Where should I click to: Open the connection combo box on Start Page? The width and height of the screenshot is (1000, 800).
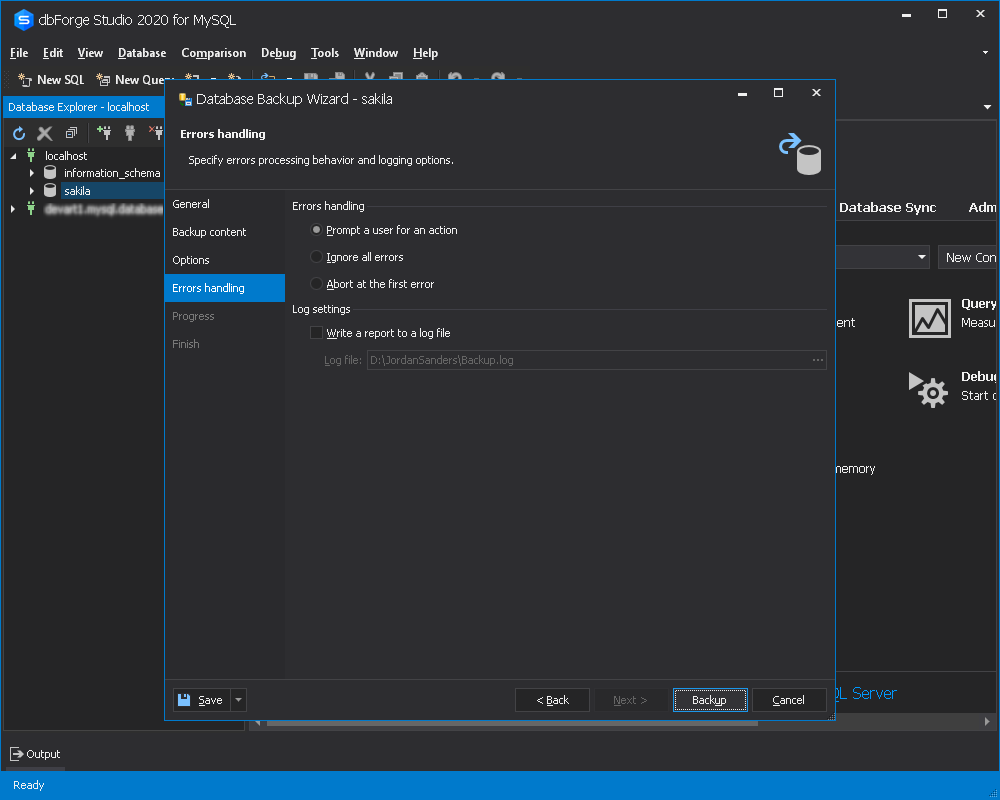(x=921, y=257)
